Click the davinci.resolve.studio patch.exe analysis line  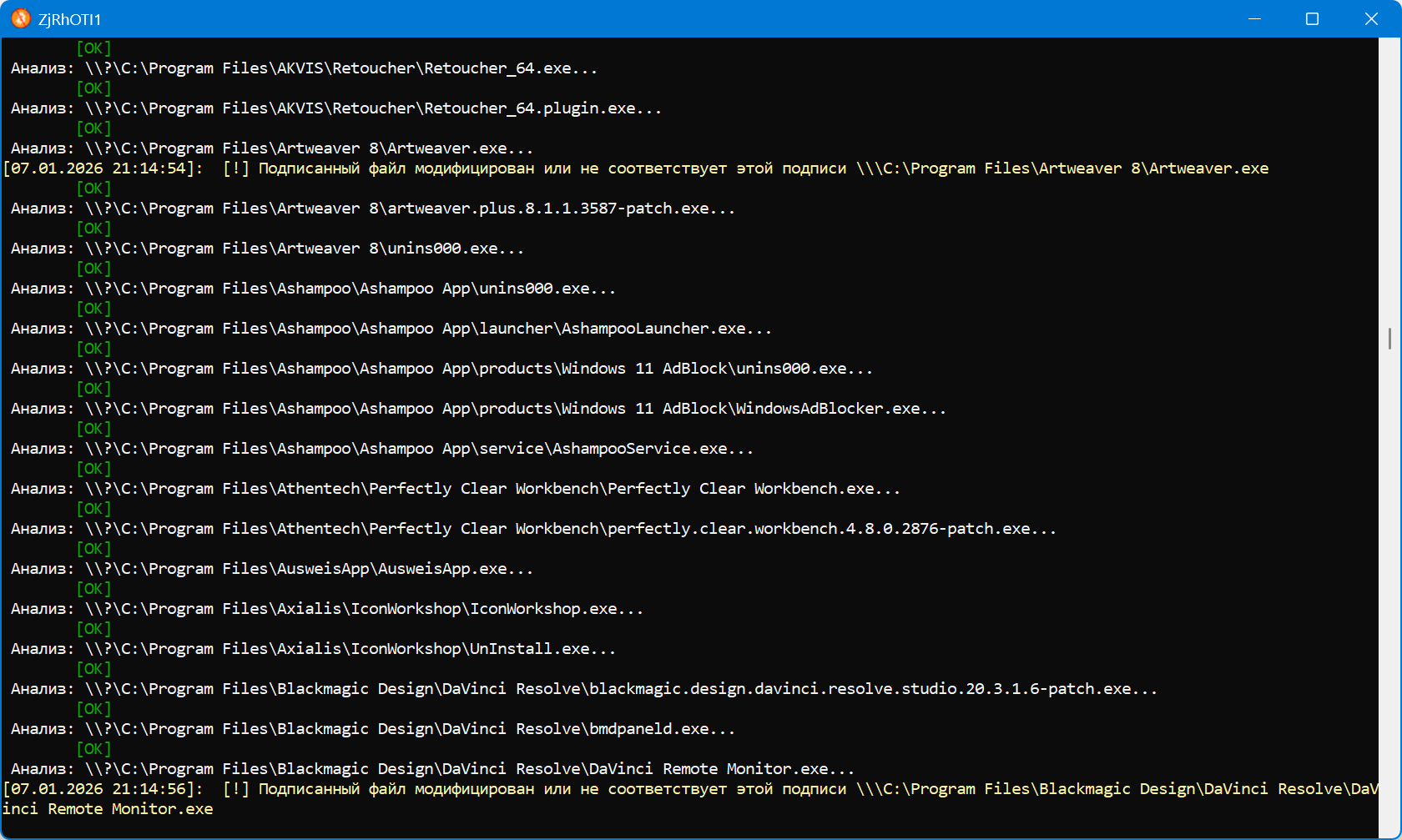[583, 689]
